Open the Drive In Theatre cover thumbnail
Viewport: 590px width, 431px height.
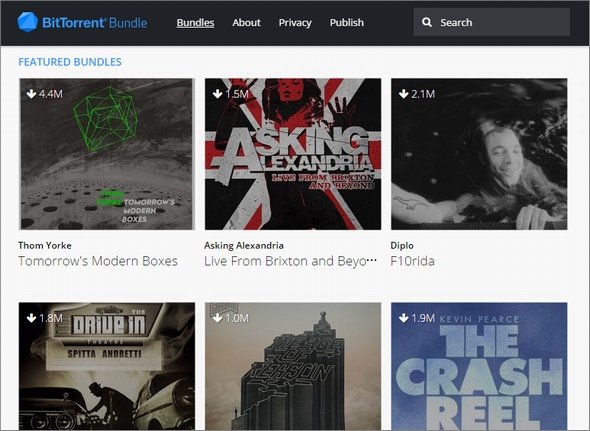[x=107, y=366]
